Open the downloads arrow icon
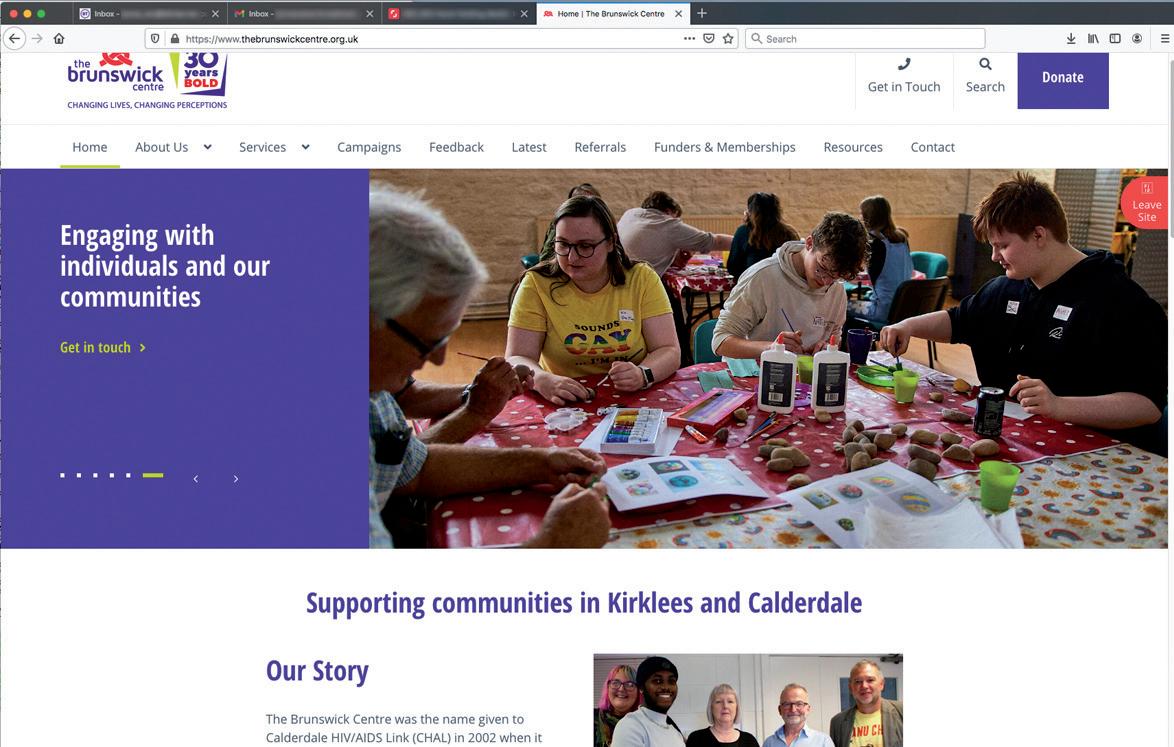The image size is (1174, 747). [1071, 39]
